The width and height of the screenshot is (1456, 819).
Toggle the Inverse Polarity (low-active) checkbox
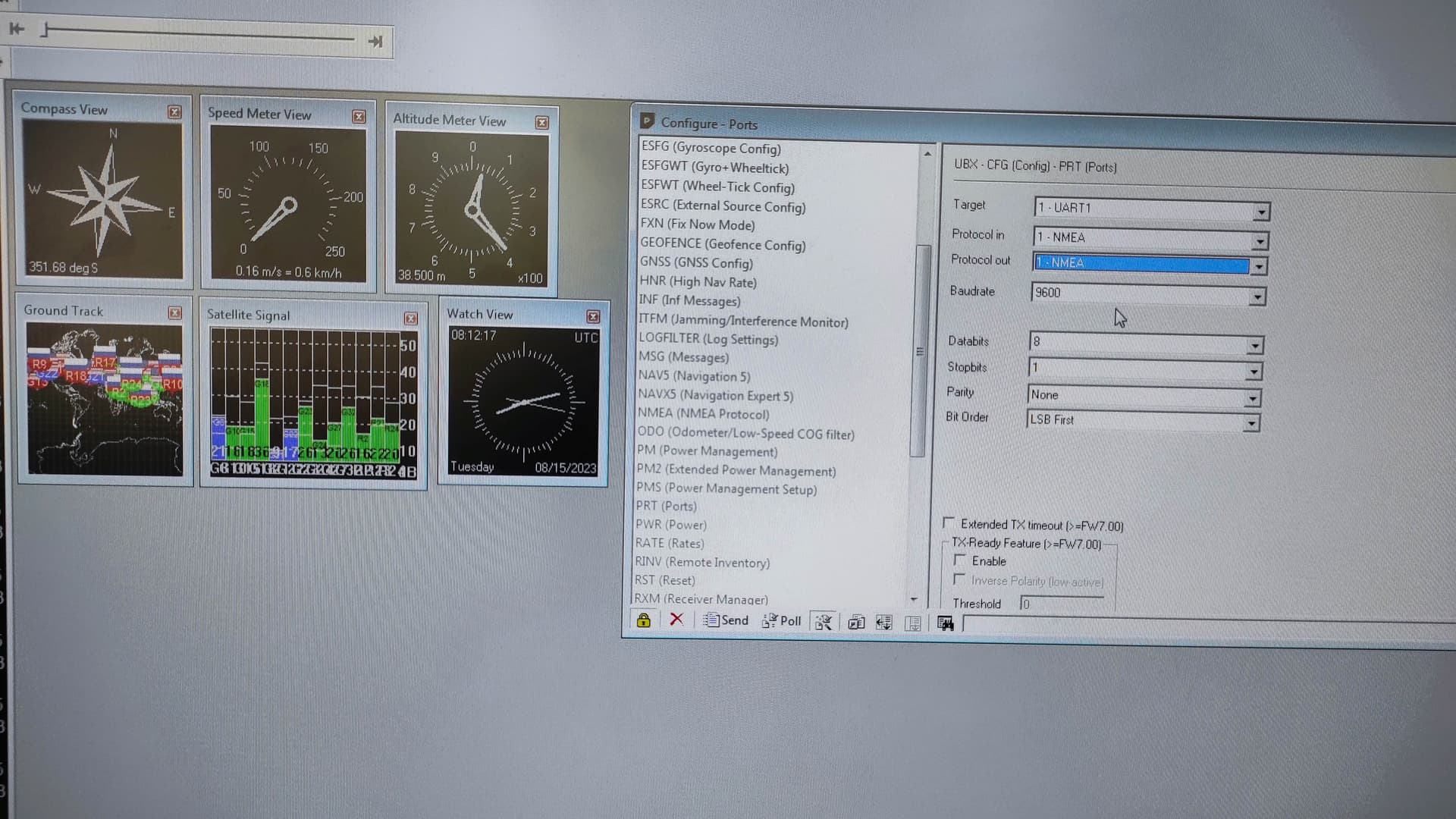coord(960,578)
